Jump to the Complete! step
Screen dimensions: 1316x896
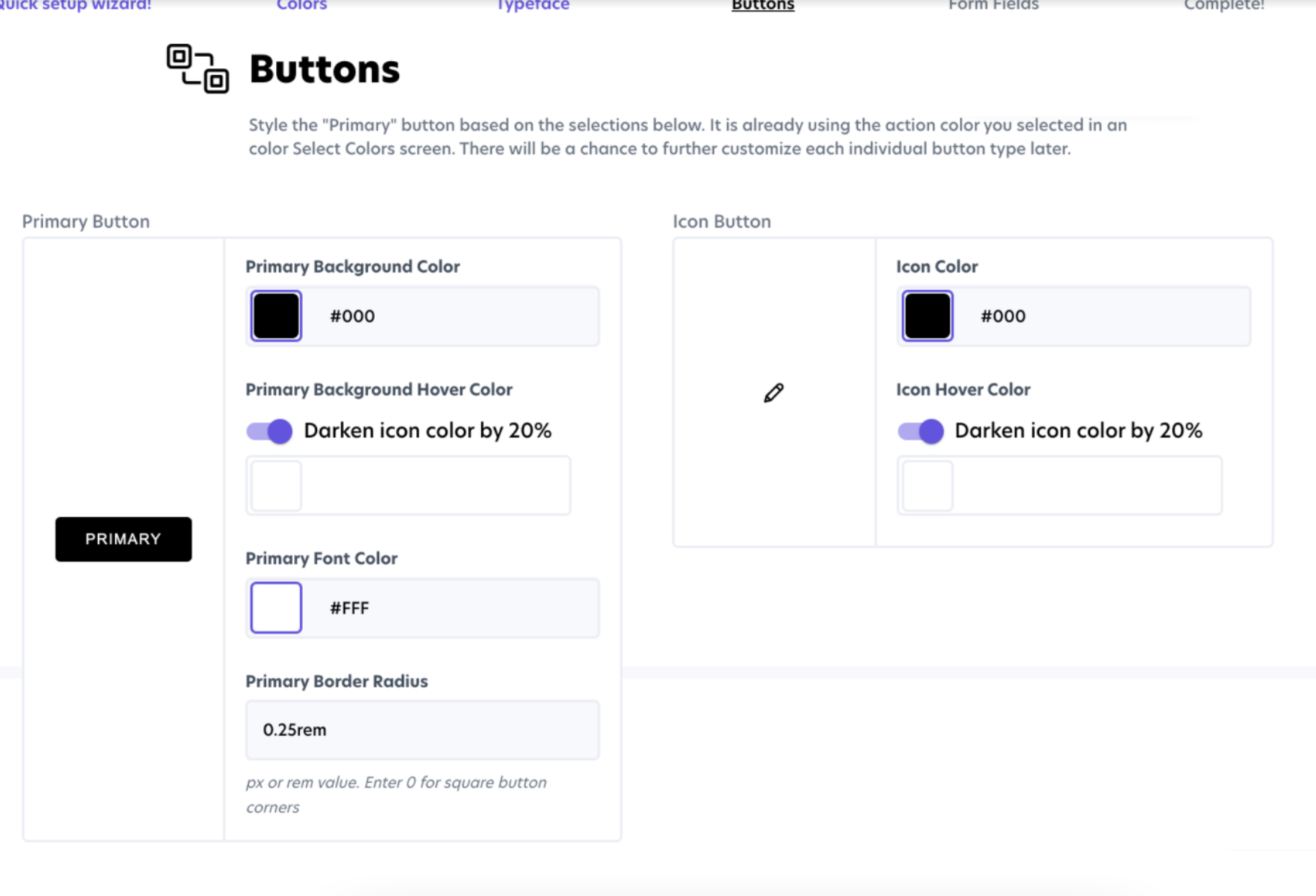click(x=1224, y=6)
